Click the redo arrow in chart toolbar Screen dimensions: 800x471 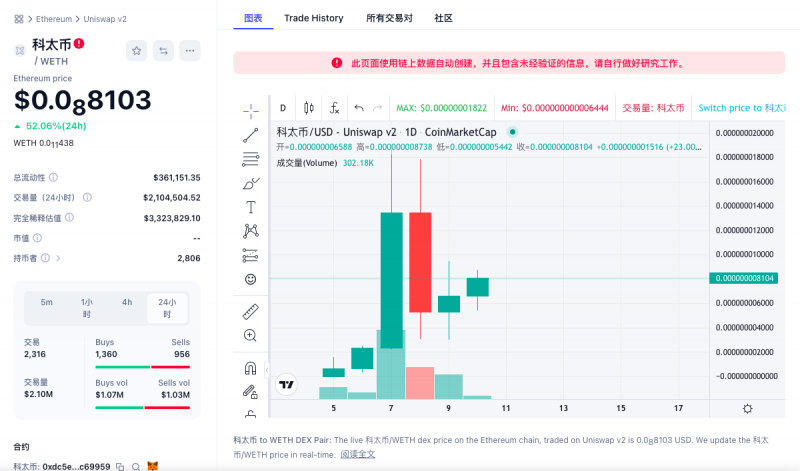(x=378, y=108)
